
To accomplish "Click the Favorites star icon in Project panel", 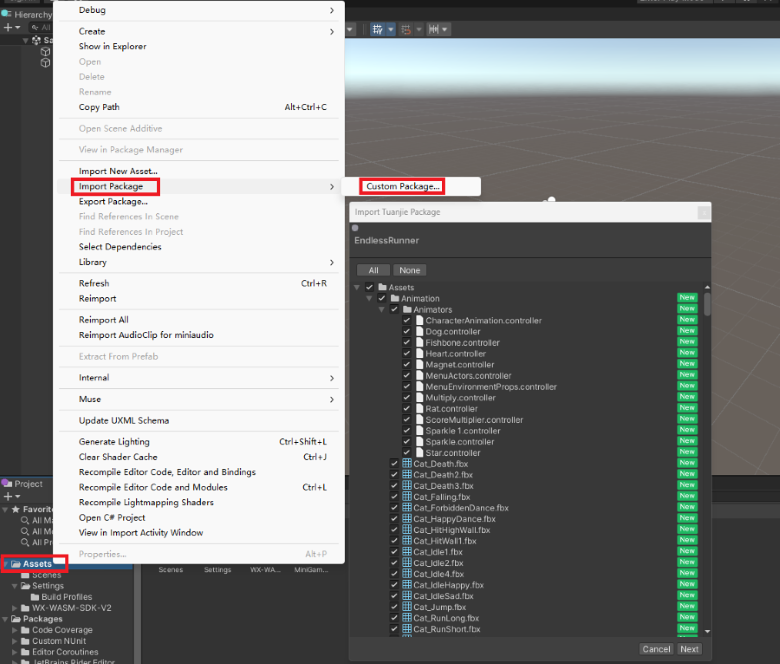I will (15, 509).
